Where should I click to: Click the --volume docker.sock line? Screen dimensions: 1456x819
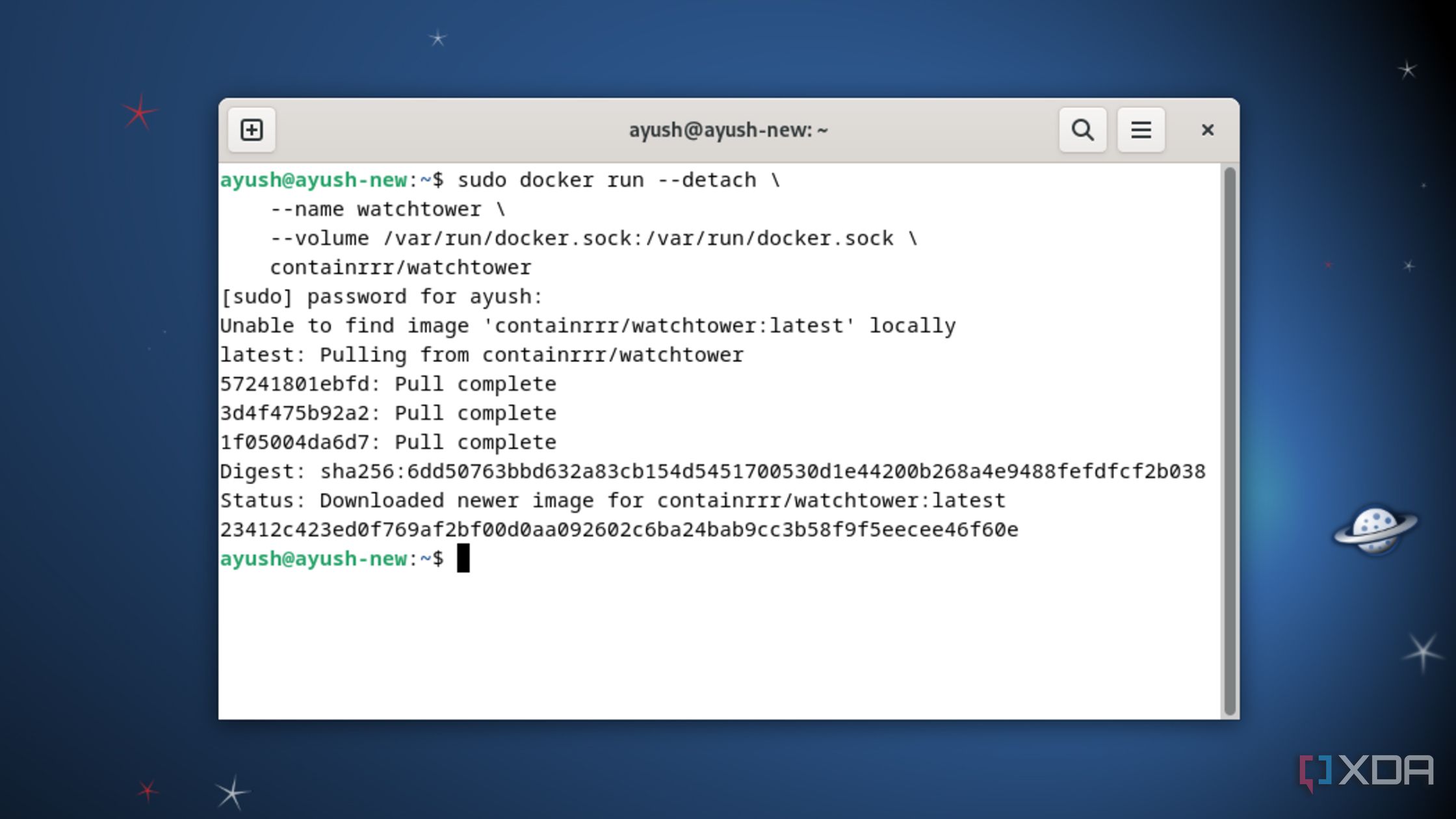tap(593, 239)
